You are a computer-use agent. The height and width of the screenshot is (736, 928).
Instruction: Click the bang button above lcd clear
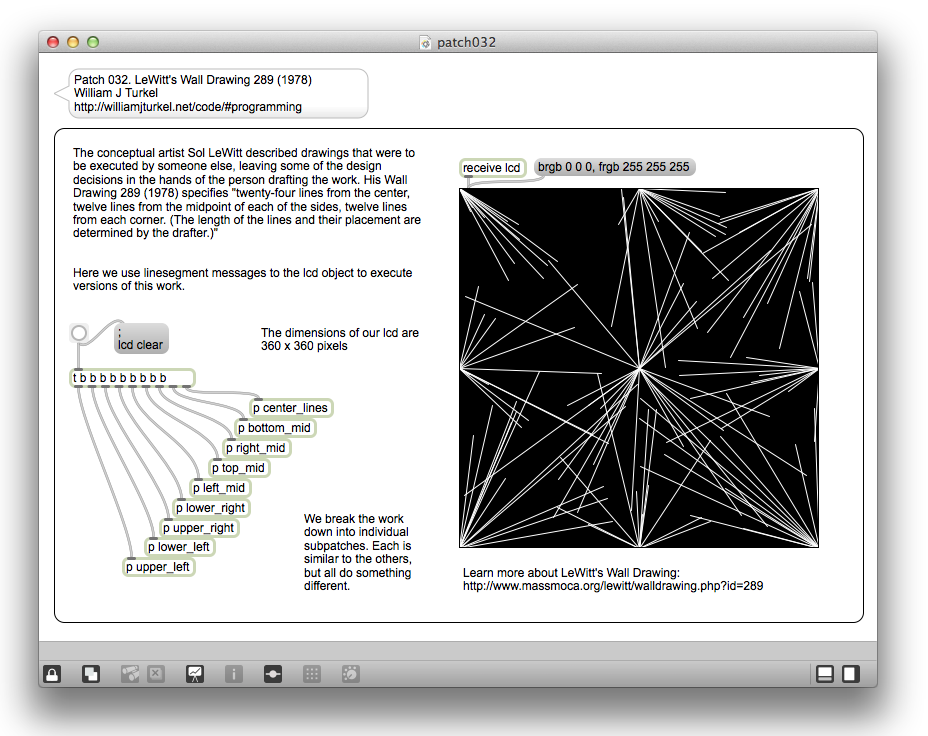click(79, 333)
